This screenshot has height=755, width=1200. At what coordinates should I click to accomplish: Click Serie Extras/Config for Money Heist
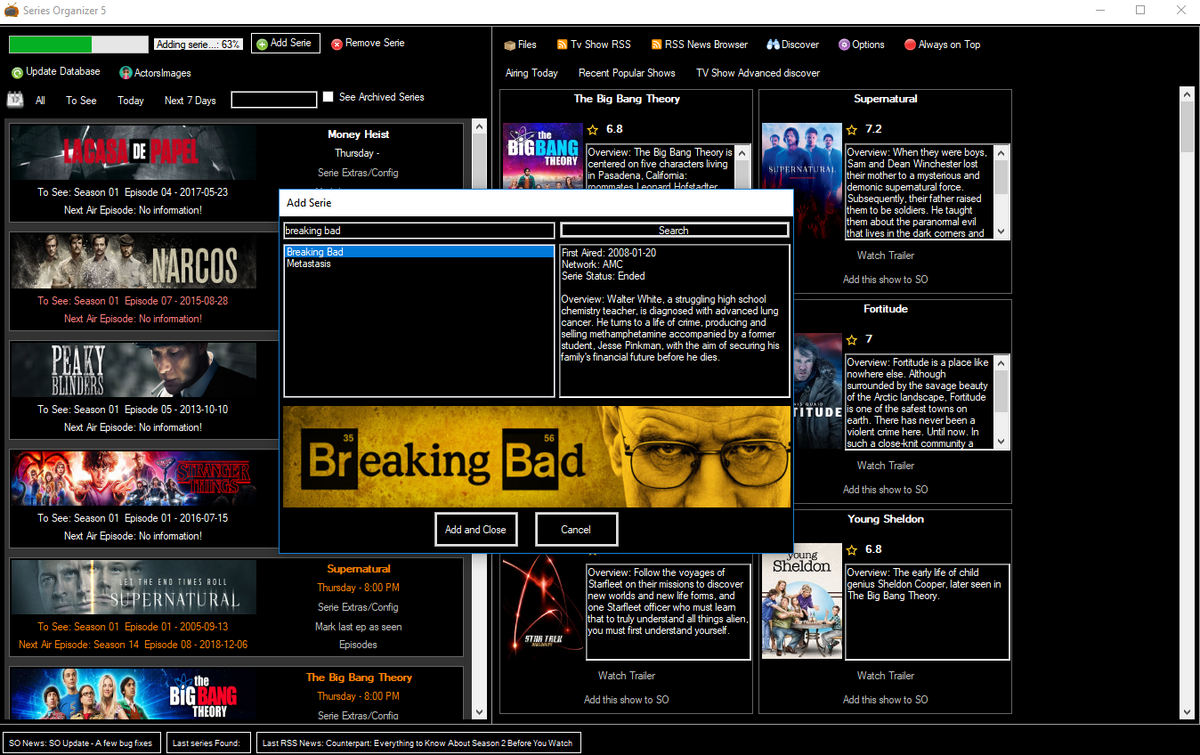[x=358, y=172]
